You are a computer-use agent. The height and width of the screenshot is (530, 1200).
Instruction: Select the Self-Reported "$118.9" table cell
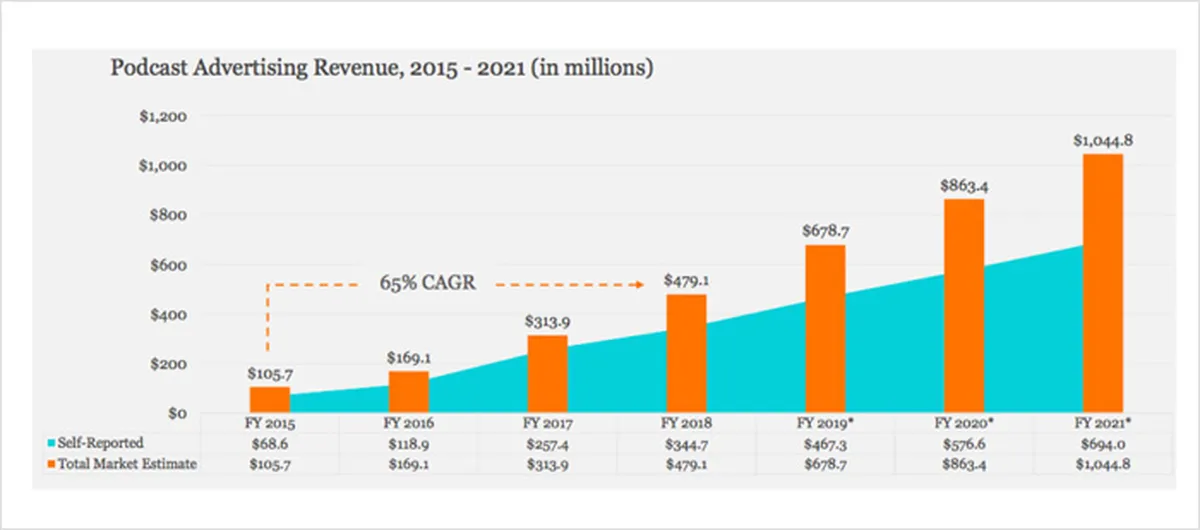(x=408, y=443)
